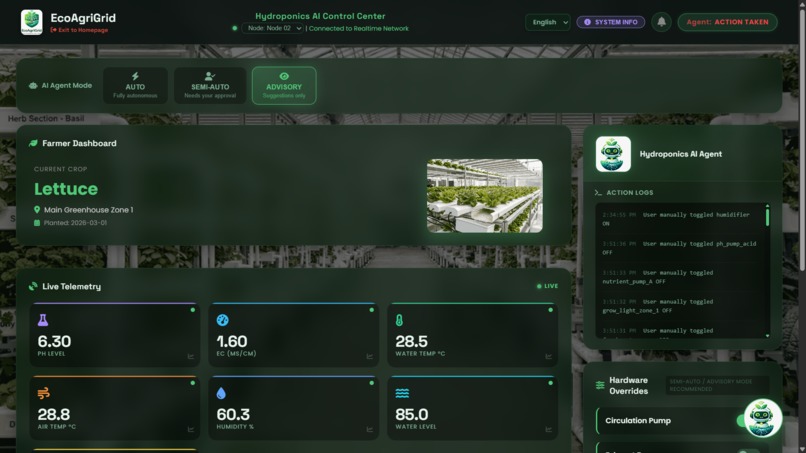Click the air temp wind icon

point(44,393)
